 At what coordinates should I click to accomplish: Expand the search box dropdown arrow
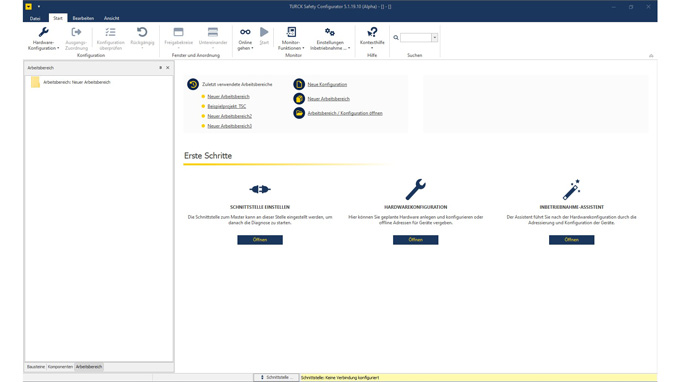[x=434, y=38]
